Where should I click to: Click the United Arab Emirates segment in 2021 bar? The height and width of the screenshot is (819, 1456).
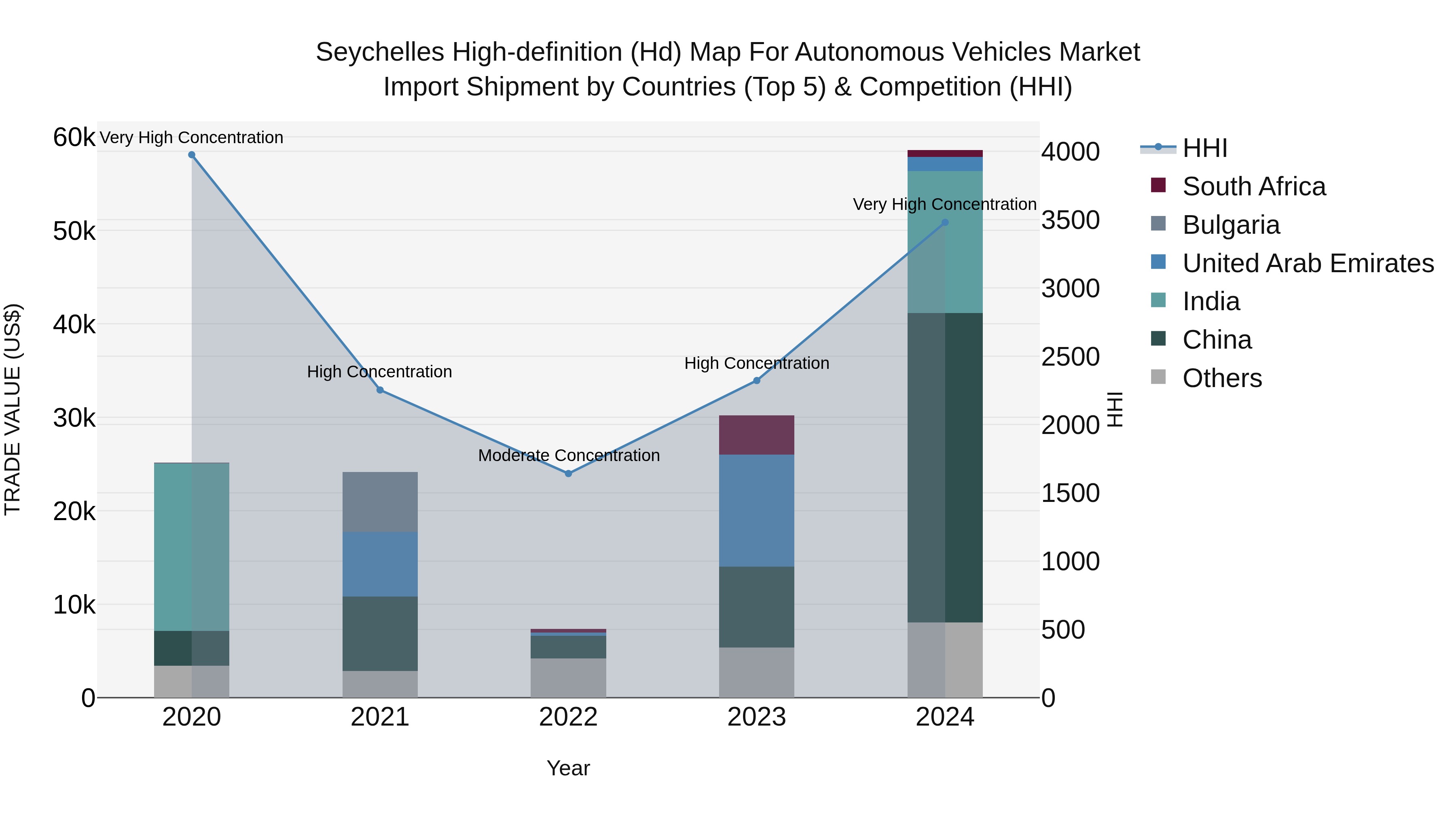coord(380,564)
